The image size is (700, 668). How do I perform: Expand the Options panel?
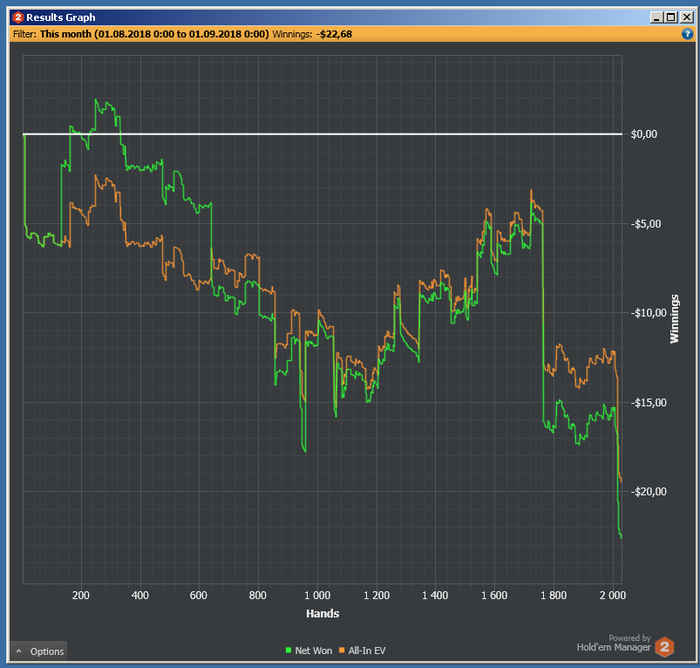pyautogui.click(x=38, y=651)
